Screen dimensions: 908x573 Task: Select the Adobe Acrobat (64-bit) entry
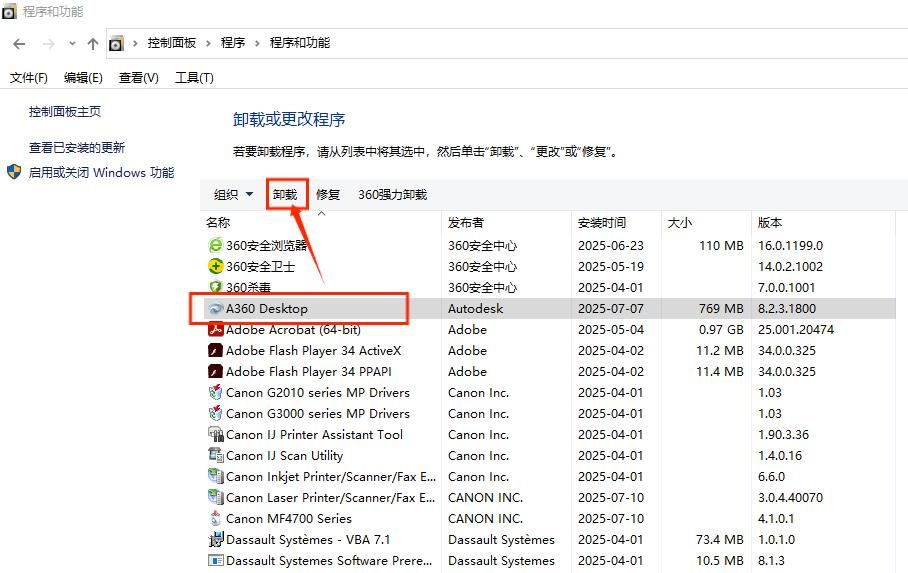point(293,330)
